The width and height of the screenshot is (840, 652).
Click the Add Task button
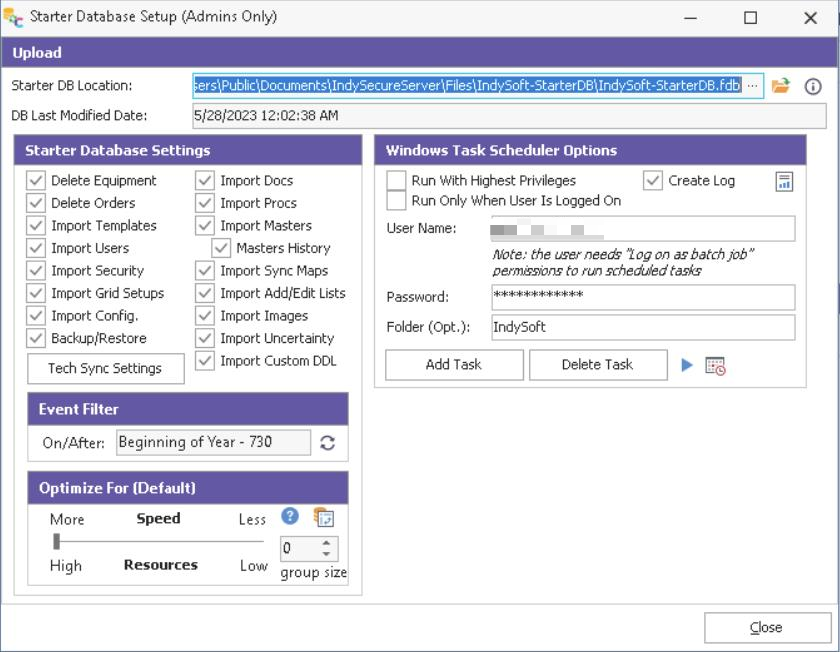tap(454, 365)
